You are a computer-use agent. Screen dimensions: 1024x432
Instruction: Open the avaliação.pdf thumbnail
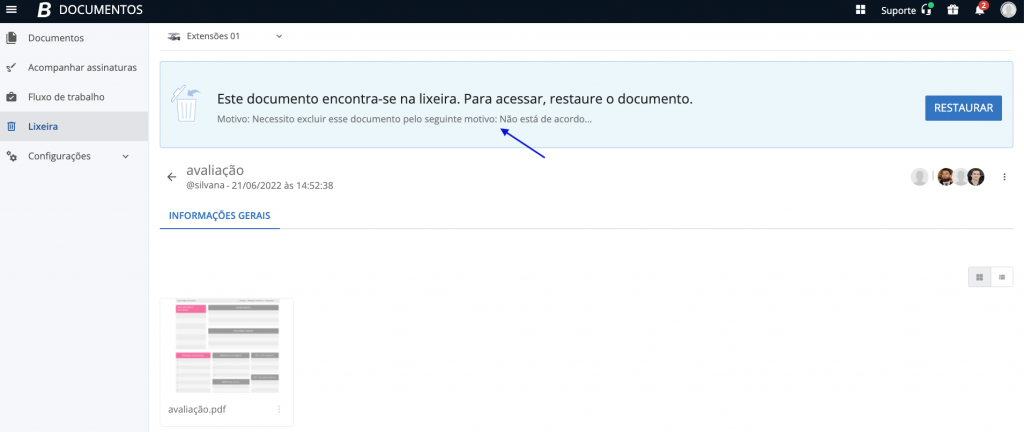coord(226,346)
